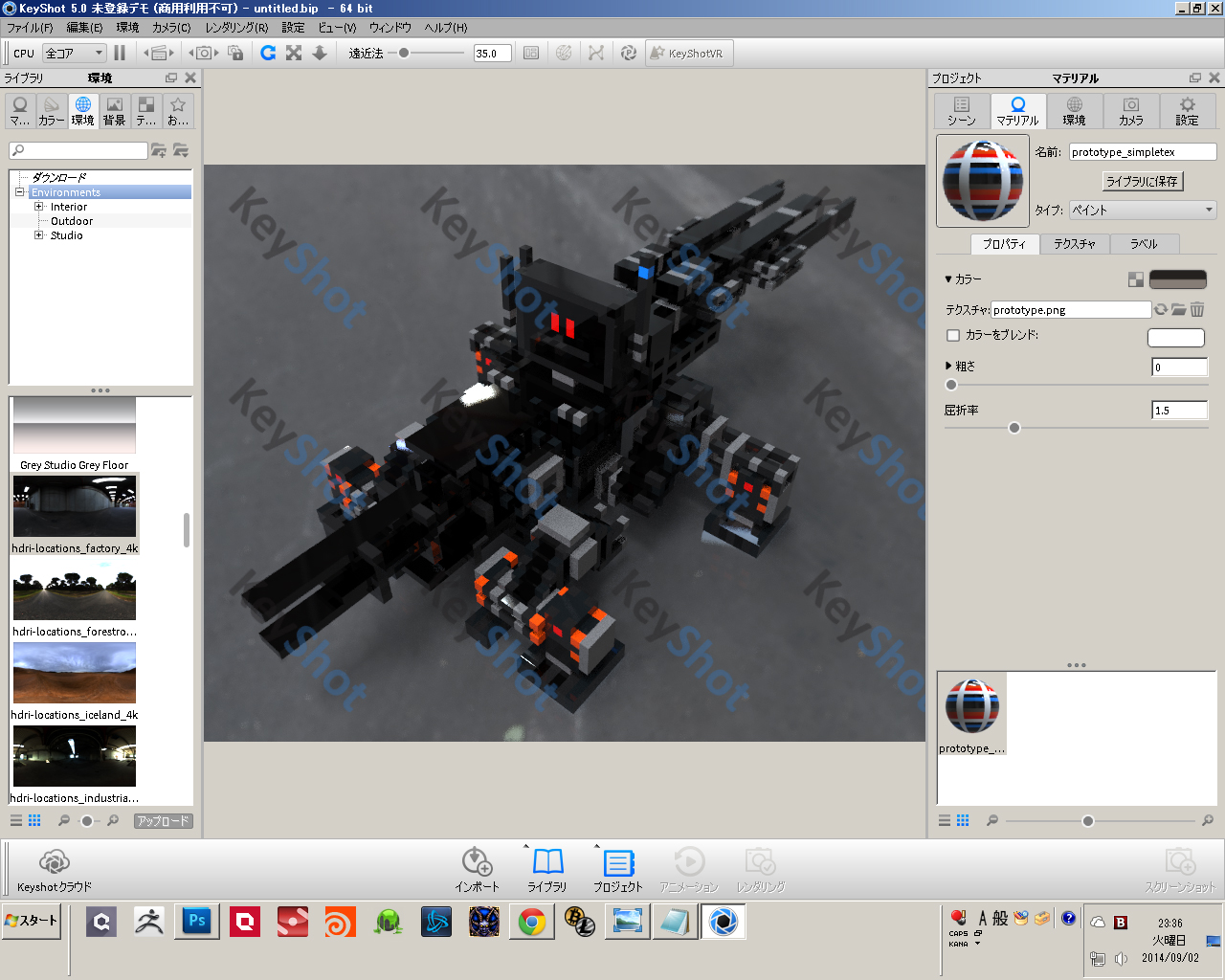Expand the Interior folder
Image resolution: width=1225 pixels, height=980 pixels.
coord(39,207)
